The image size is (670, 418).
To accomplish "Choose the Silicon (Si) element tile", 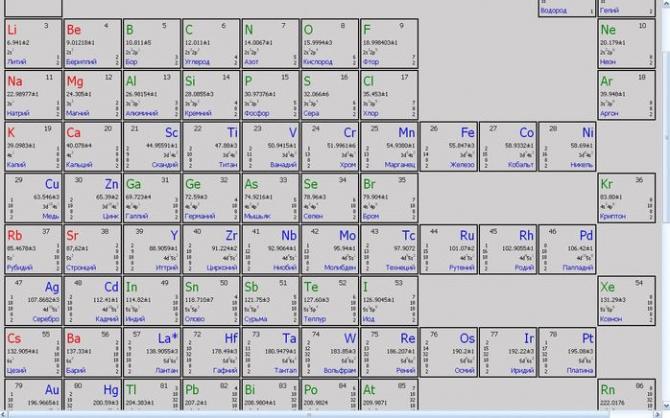I will (210, 95).
